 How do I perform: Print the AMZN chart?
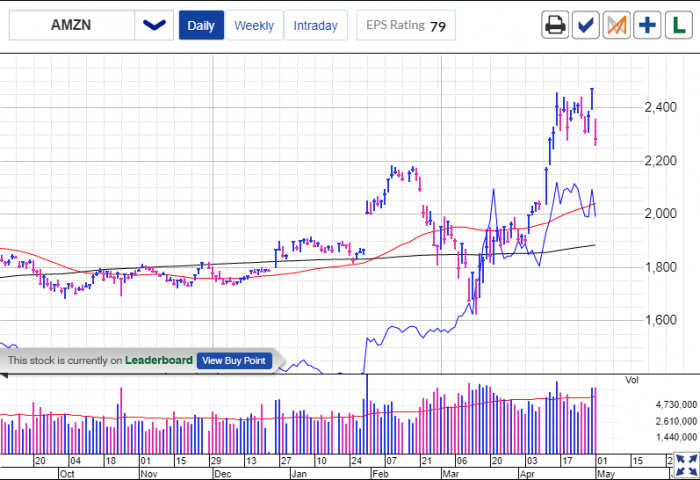click(x=555, y=25)
